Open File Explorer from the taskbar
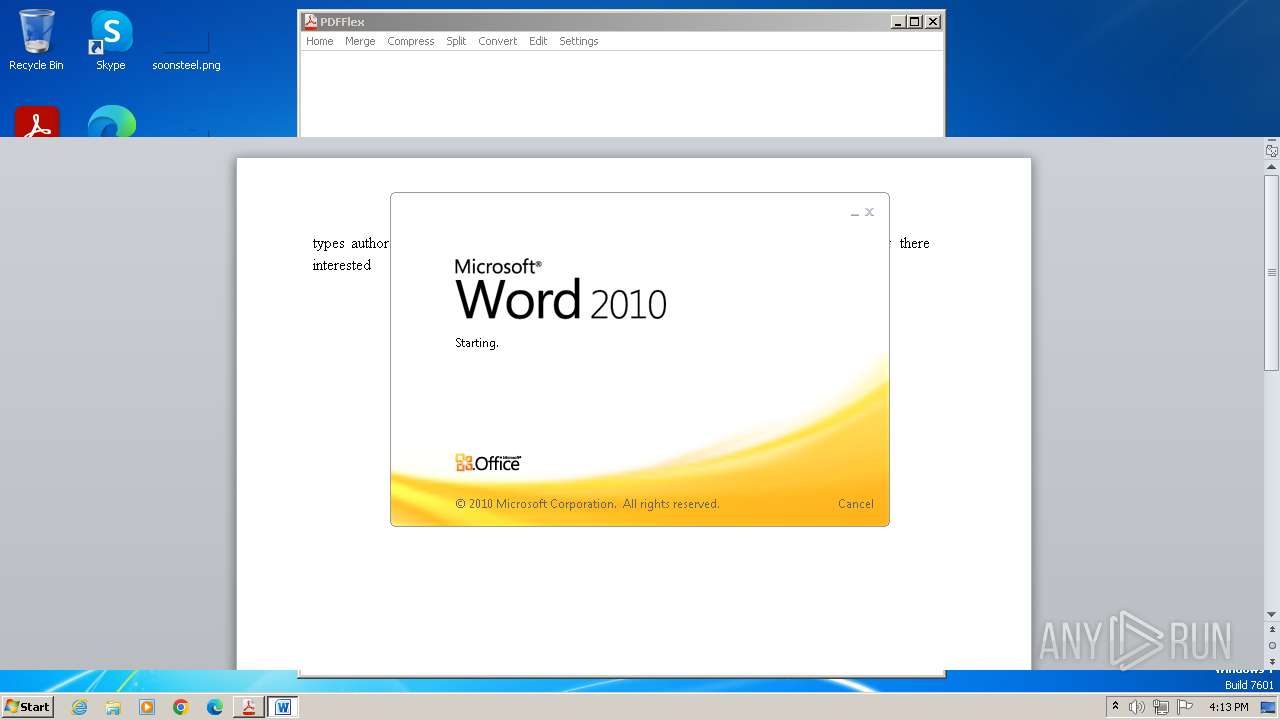The image size is (1280, 720). click(113, 707)
